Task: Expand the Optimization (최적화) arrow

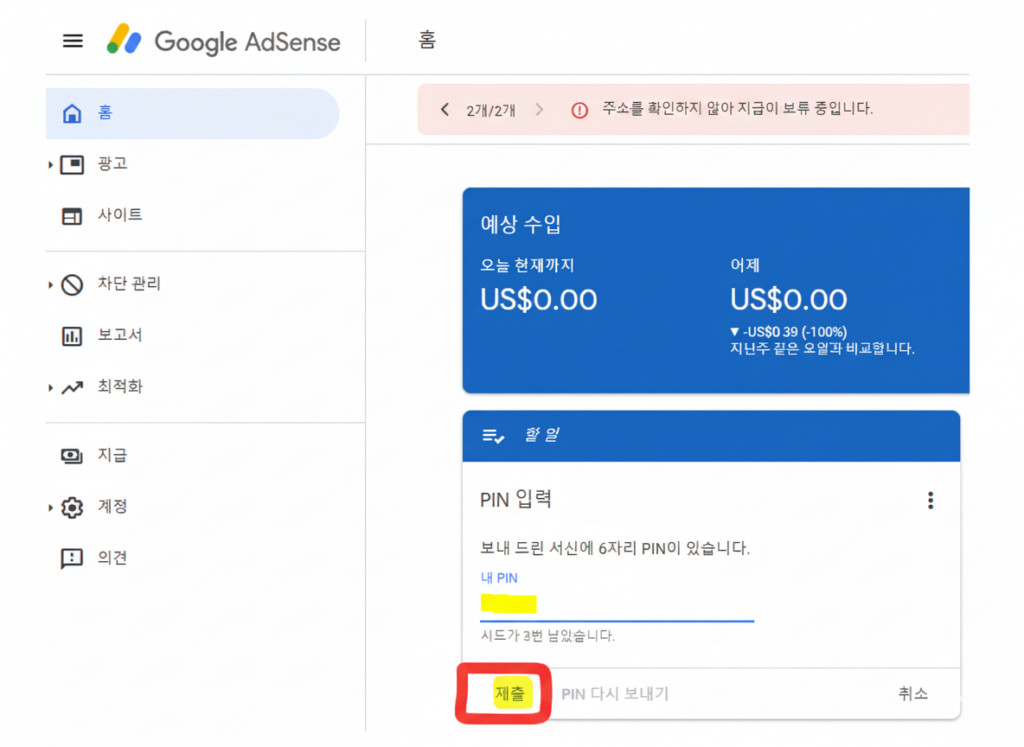Action: click(x=50, y=388)
